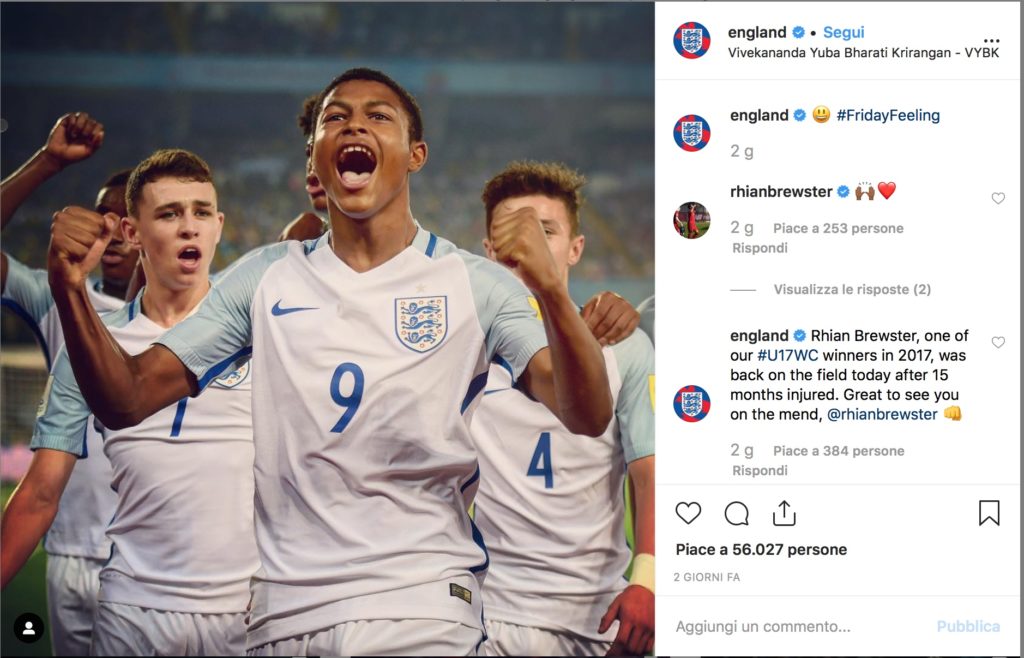The image size is (1024, 658).
Task: Open the #FridayFeeling hashtag
Action: click(887, 115)
